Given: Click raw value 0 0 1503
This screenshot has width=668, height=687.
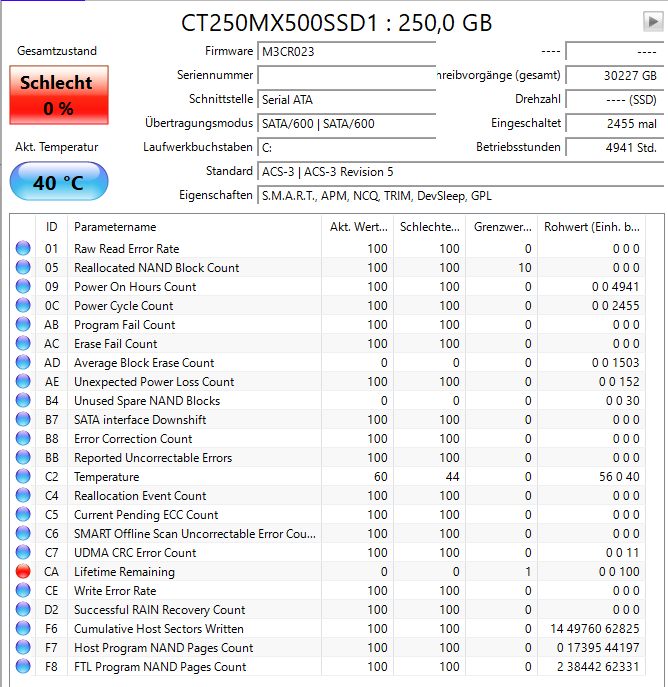Looking at the screenshot, I should pyautogui.click(x=615, y=363).
